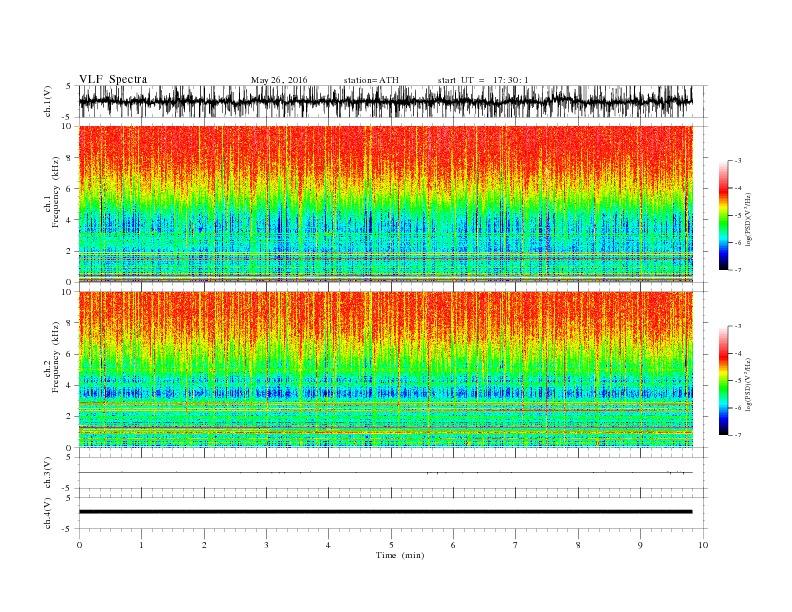Click the lower 'log(PSD)(V²/Hz)' colorbar label
Viewport: 792px width, 612px height.
coord(749,385)
